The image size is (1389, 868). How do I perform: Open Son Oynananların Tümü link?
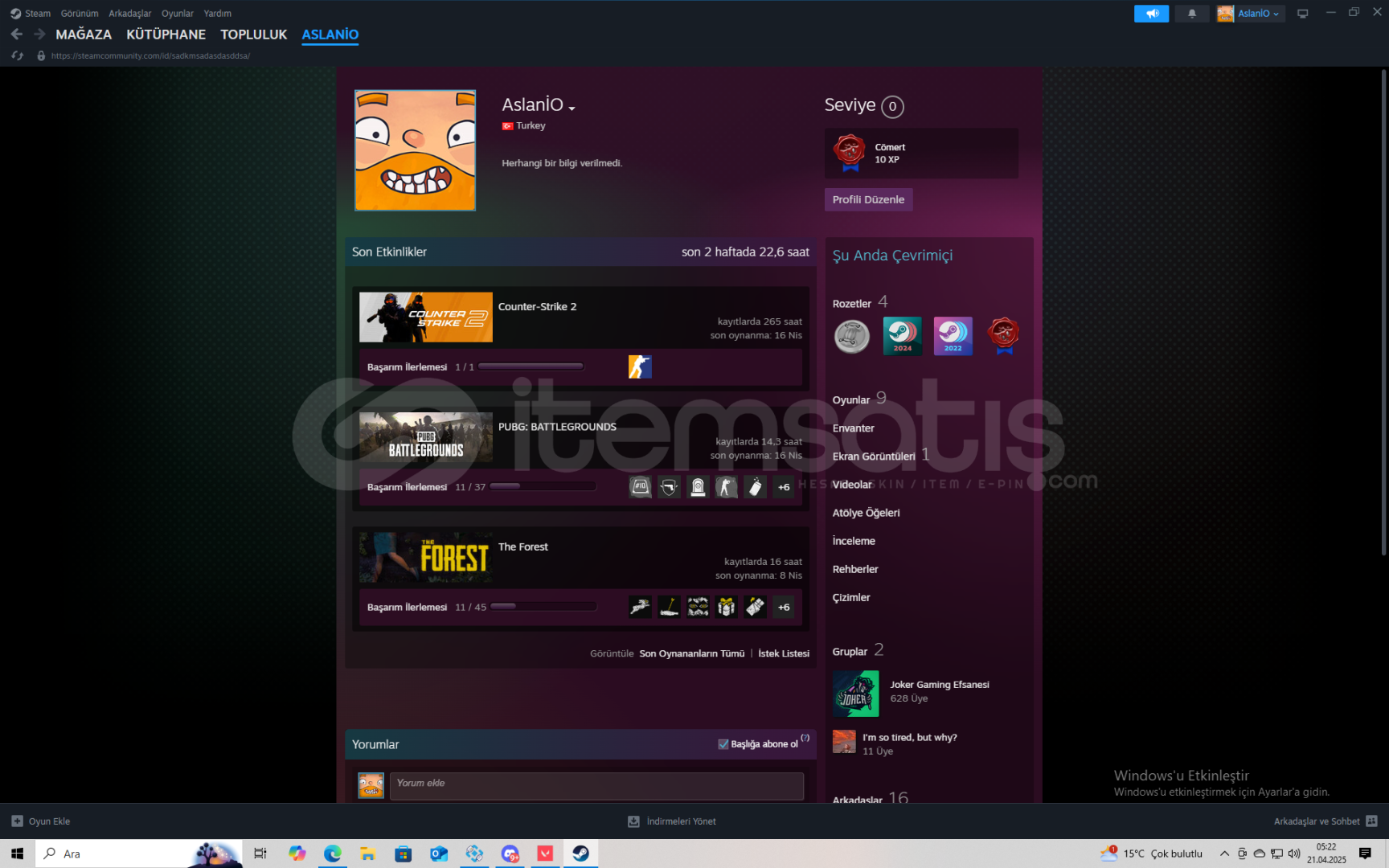(x=692, y=653)
